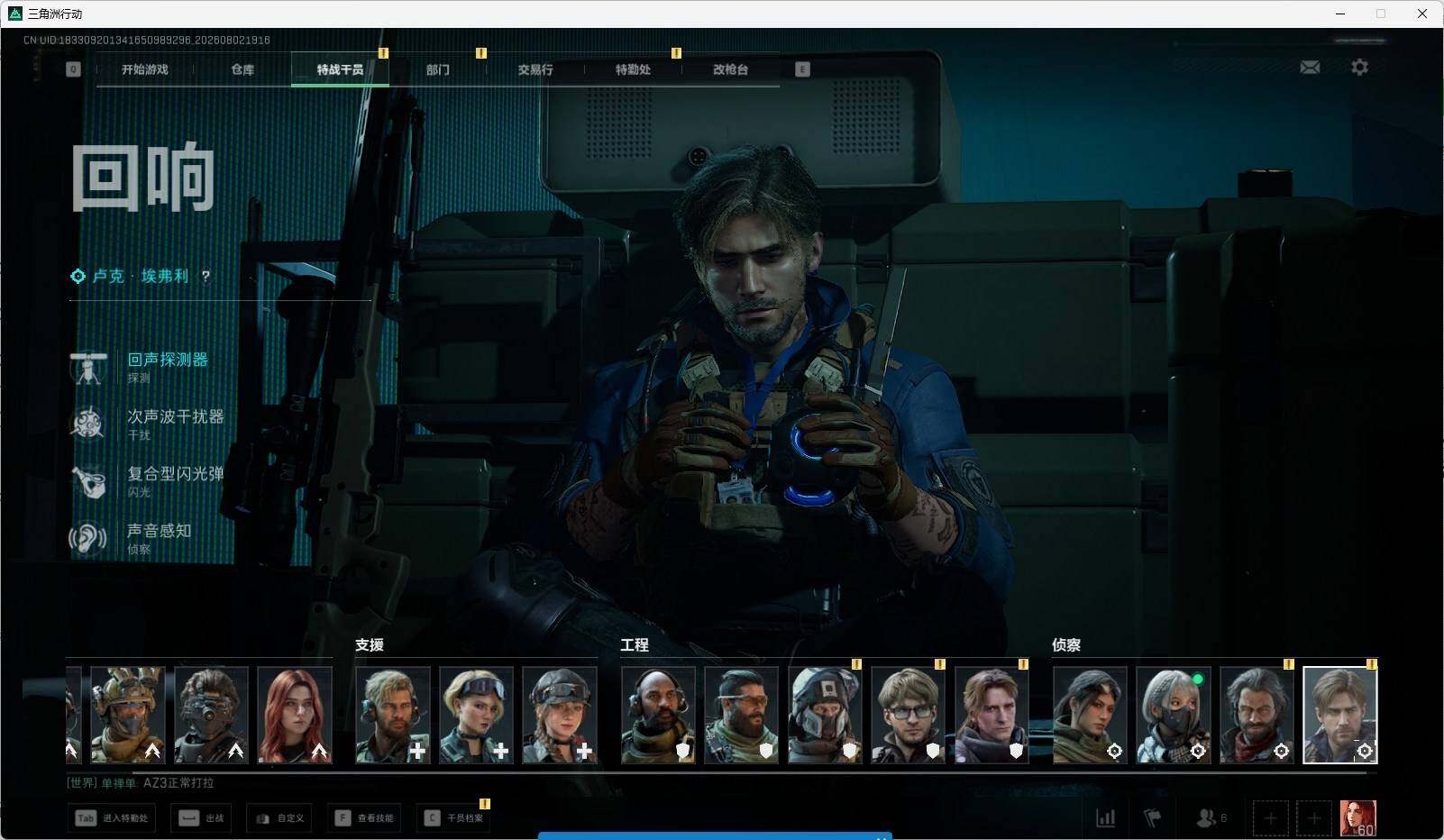The width and height of the screenshot is (1444, 840).
Task: Click the 查看技能 view skills button
Action: (364, 818)
